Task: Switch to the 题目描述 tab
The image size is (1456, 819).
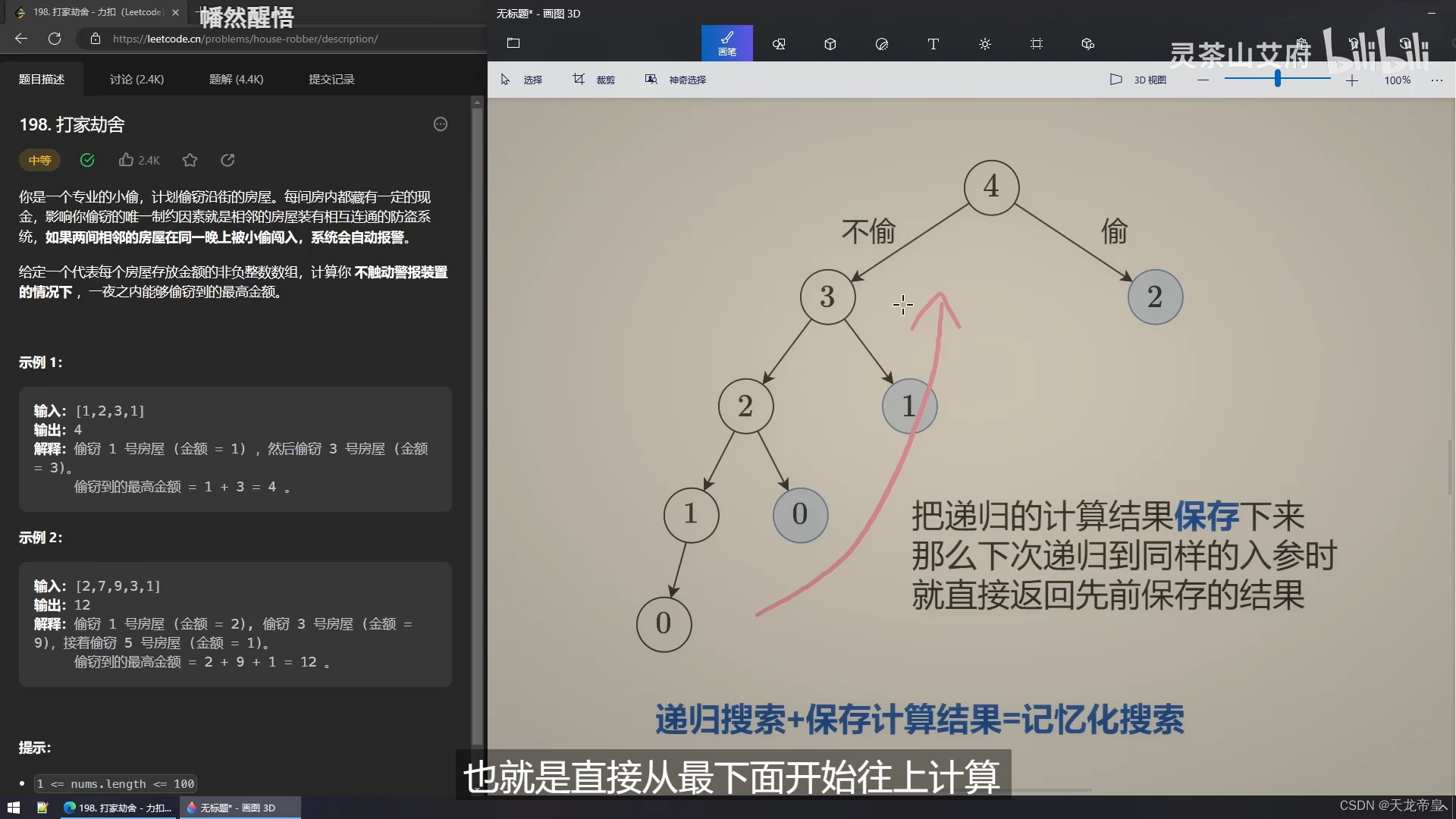Action: [x=42, y=79]
